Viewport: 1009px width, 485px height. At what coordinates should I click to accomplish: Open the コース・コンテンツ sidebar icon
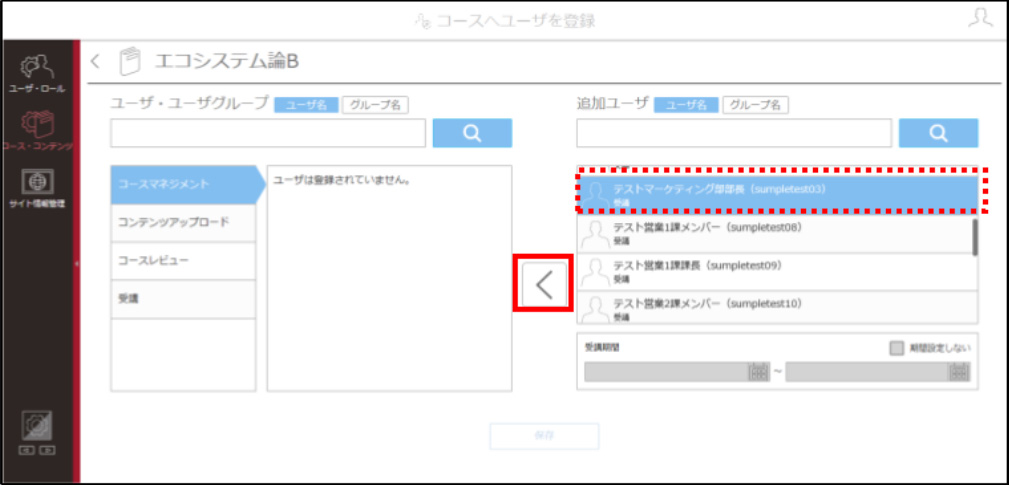click(x=37, y=130)
